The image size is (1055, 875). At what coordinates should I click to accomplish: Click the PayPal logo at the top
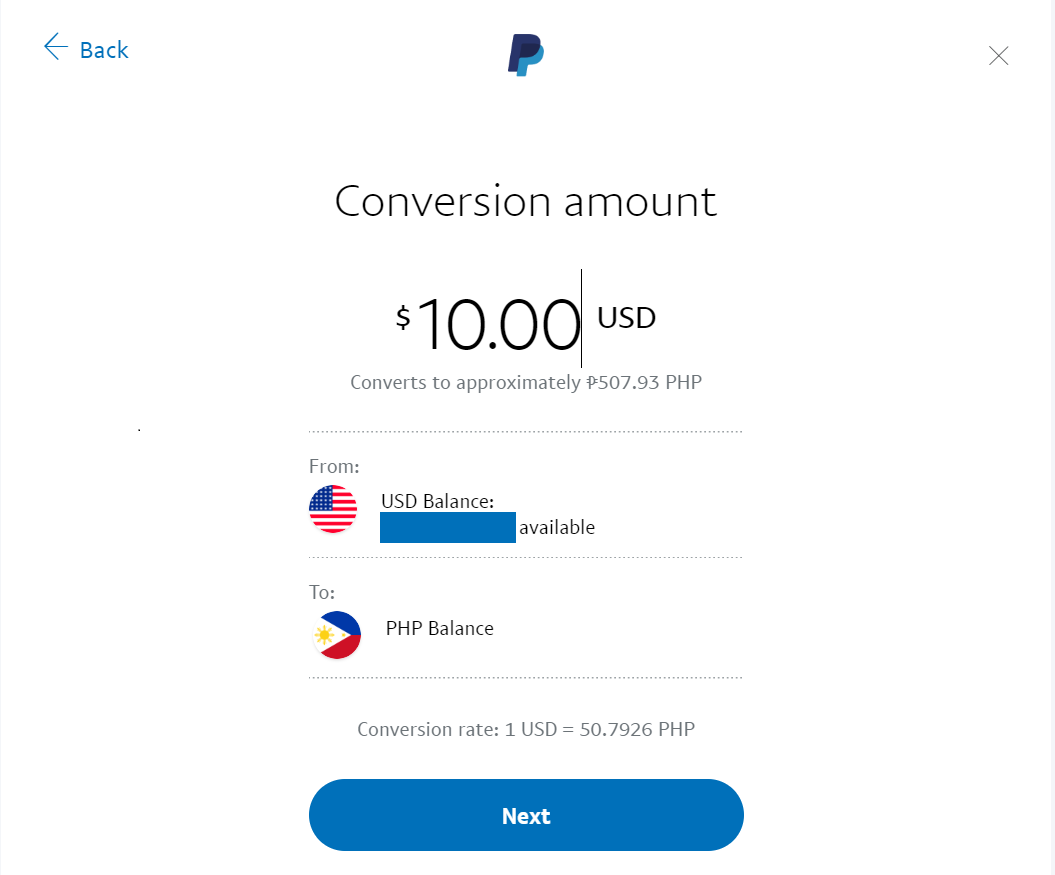[x=524, y=56]
